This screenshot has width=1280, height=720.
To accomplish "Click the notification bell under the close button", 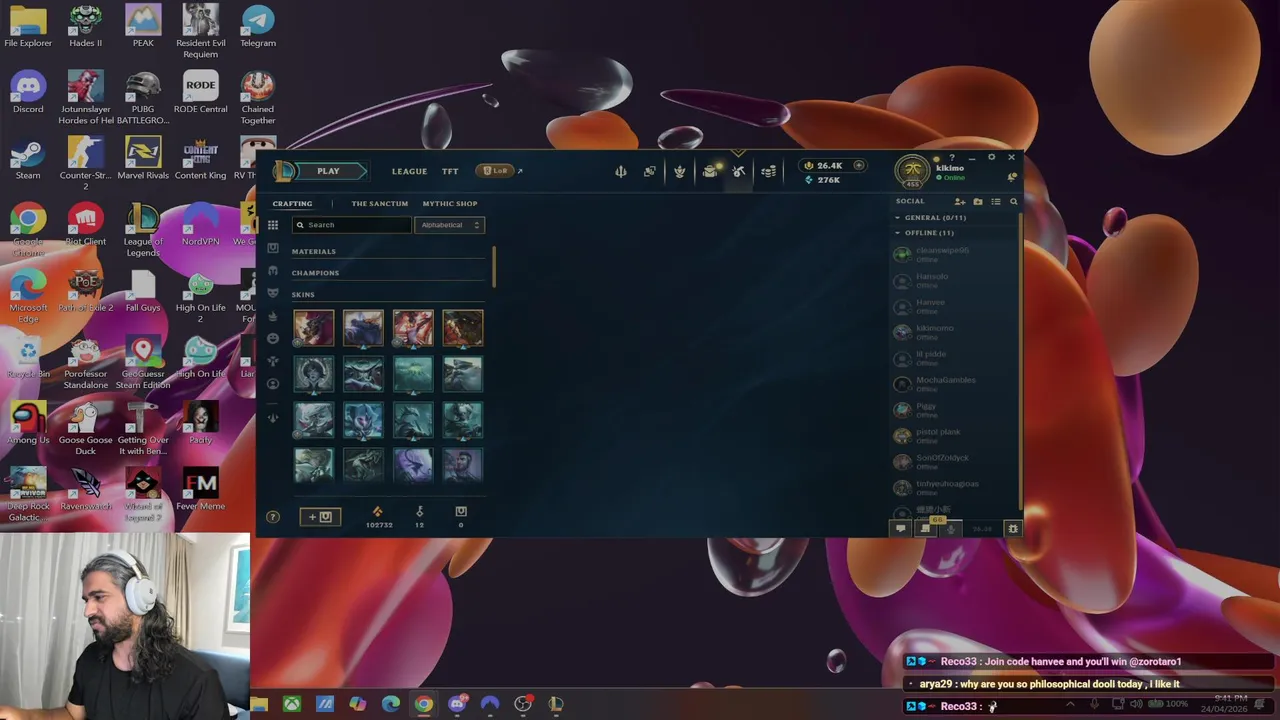I will click(x=1012, y=177).
